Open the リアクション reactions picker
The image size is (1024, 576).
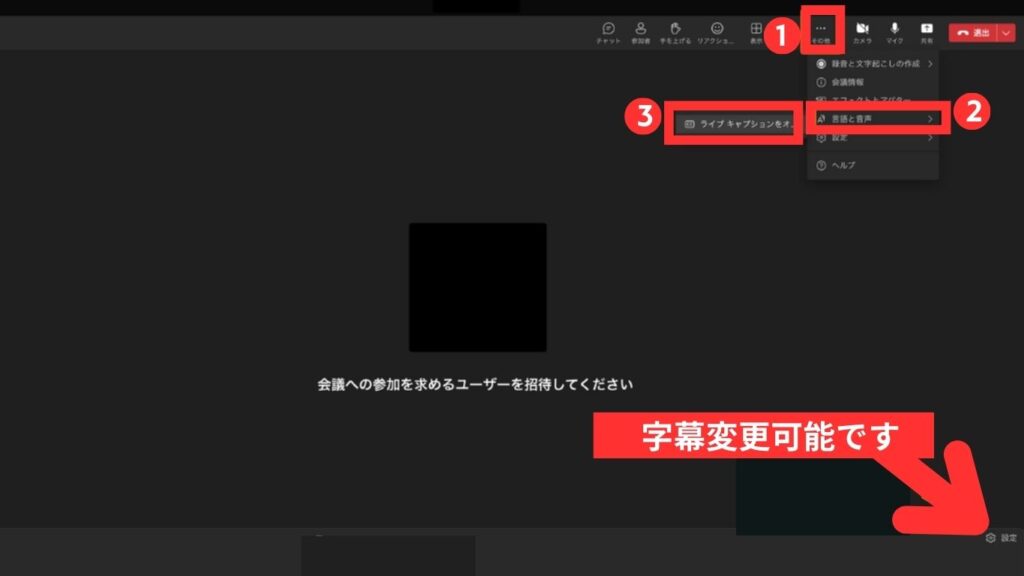tap(717, 30)
